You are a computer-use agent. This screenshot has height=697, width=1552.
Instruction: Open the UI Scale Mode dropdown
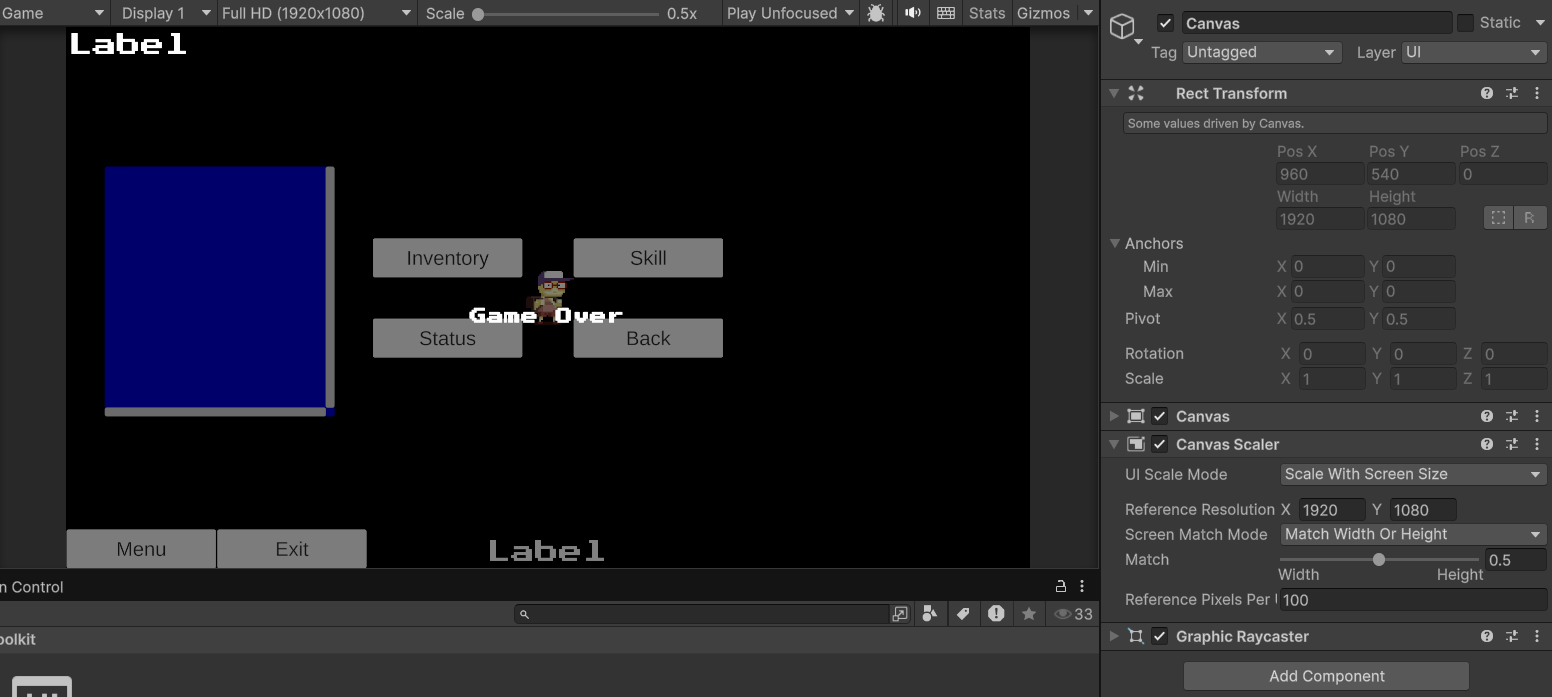[1412, 474]
